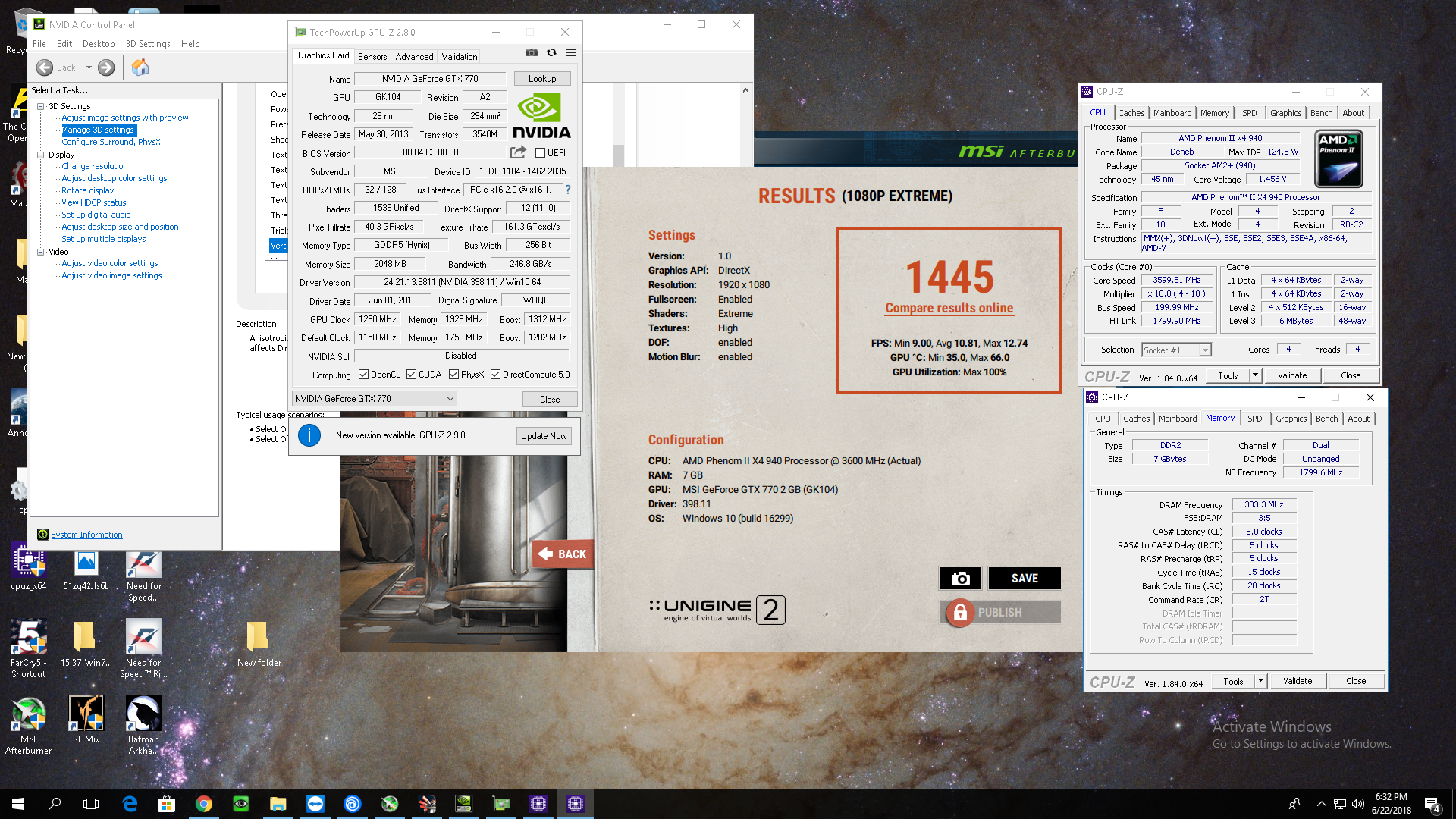The width and height of the screenshot is (1456, 819).
Task: Toggle the UEFI checkbox in GPU-Z
Action: coord(540,153)
